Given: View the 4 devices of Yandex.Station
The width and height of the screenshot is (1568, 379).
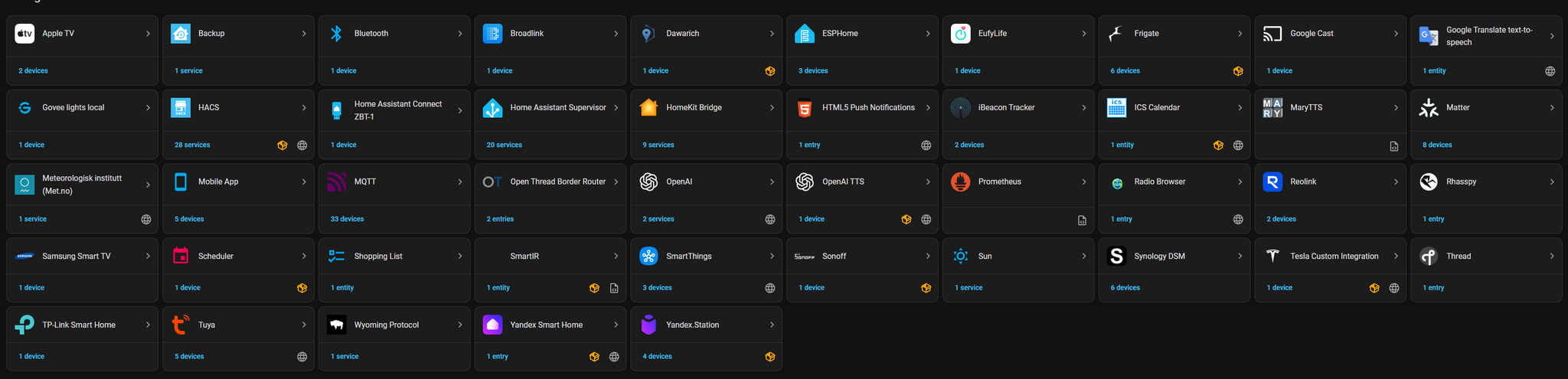Looking at the screenshot, I should tap(657, 357).
